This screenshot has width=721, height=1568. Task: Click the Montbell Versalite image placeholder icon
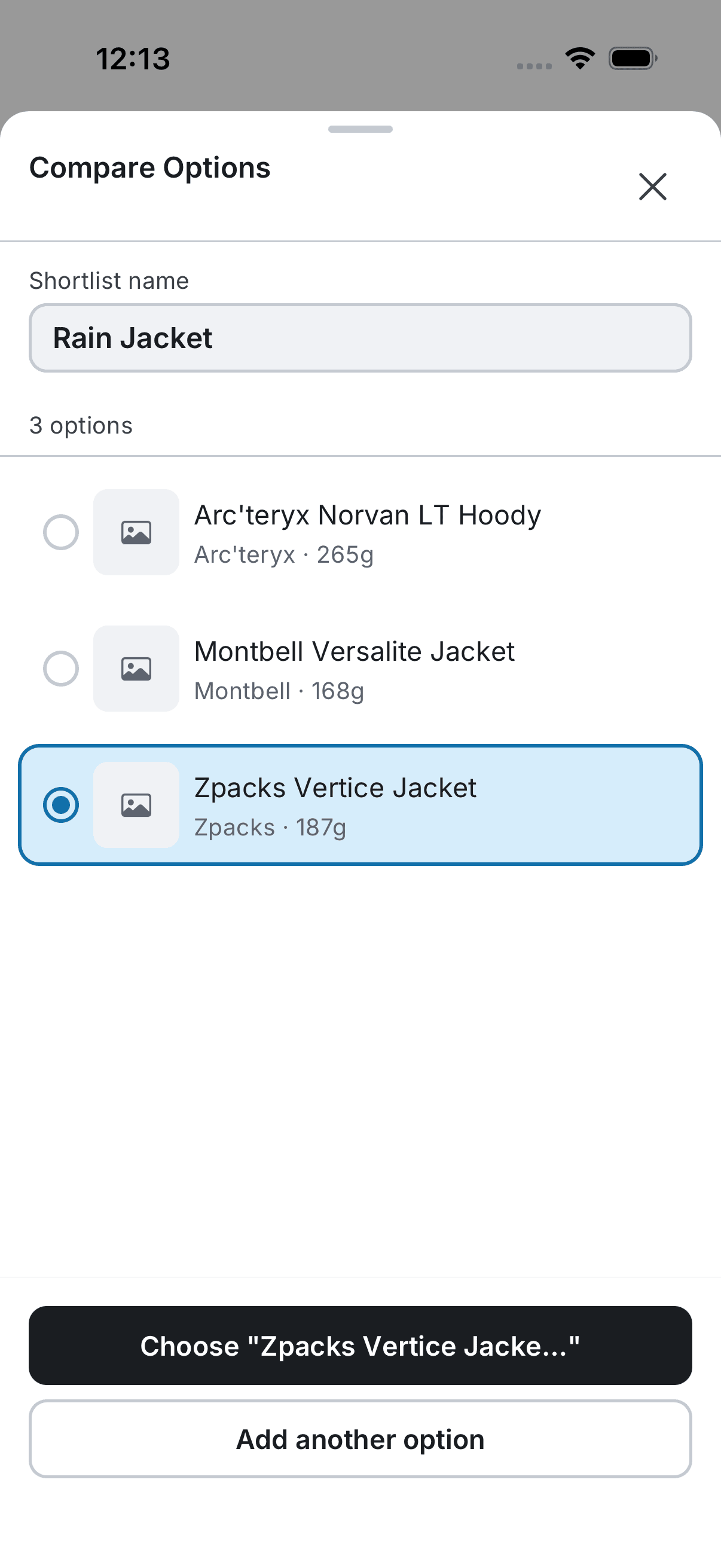click(x=136, y=669)
